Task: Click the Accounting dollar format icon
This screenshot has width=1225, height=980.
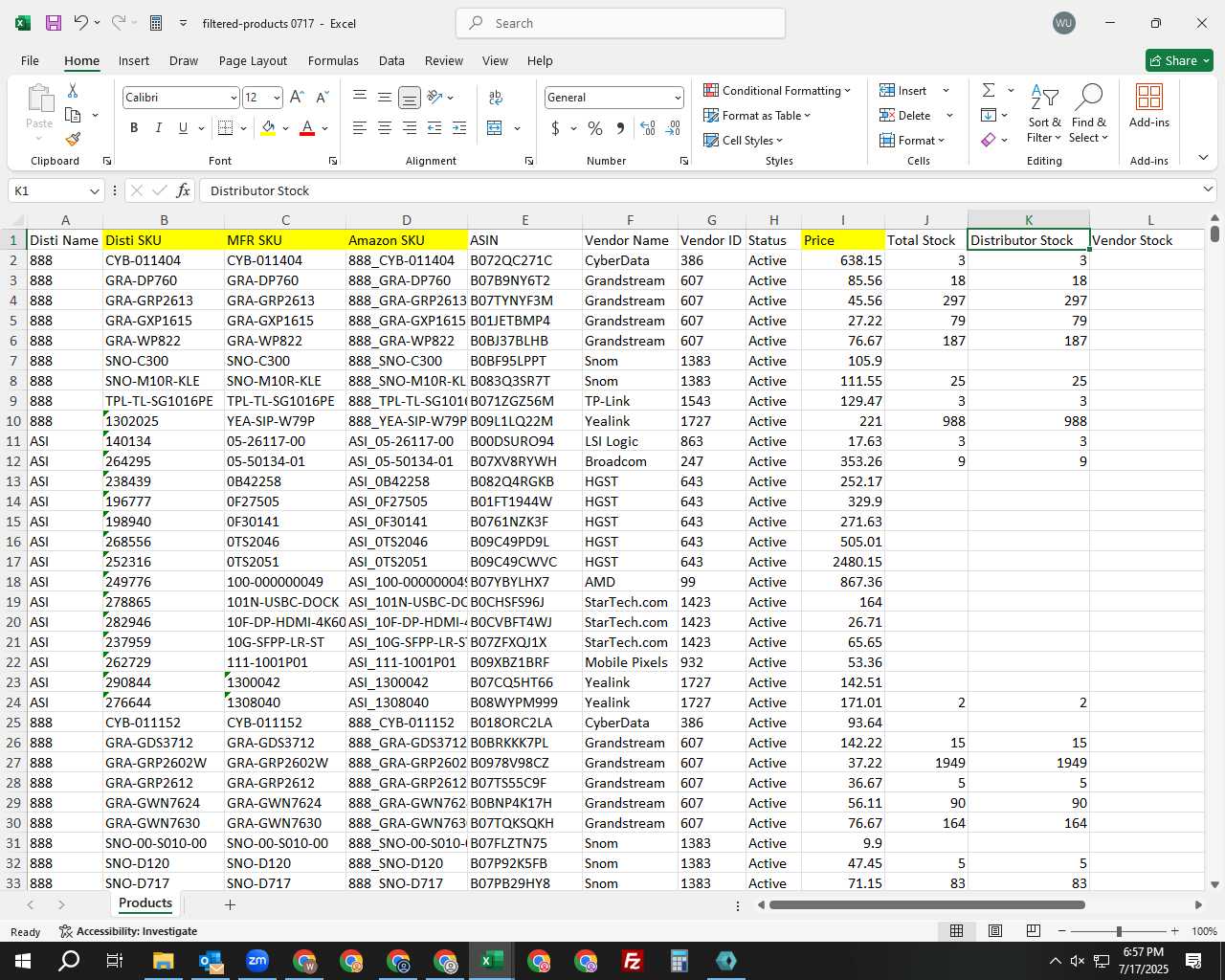Action: click(x=555, y=128)
